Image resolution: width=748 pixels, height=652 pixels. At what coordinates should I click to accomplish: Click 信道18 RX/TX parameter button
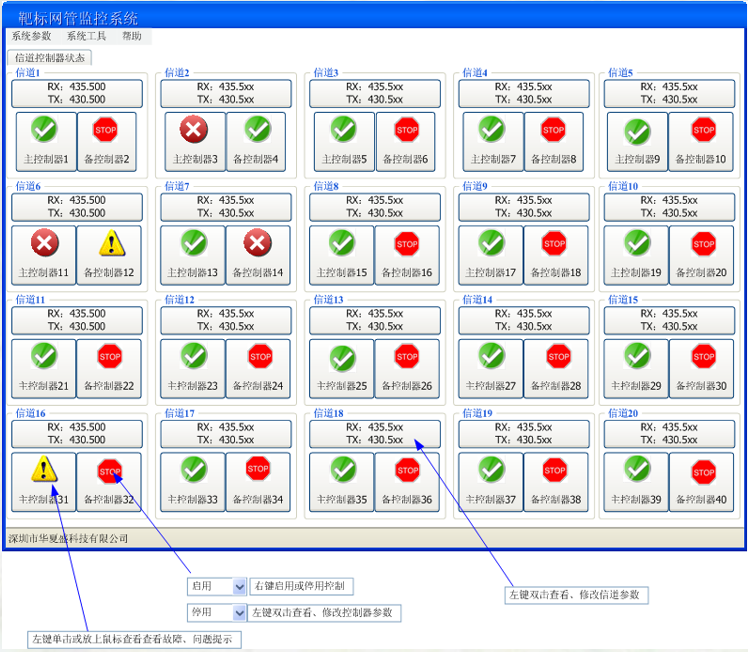point(374,433)
